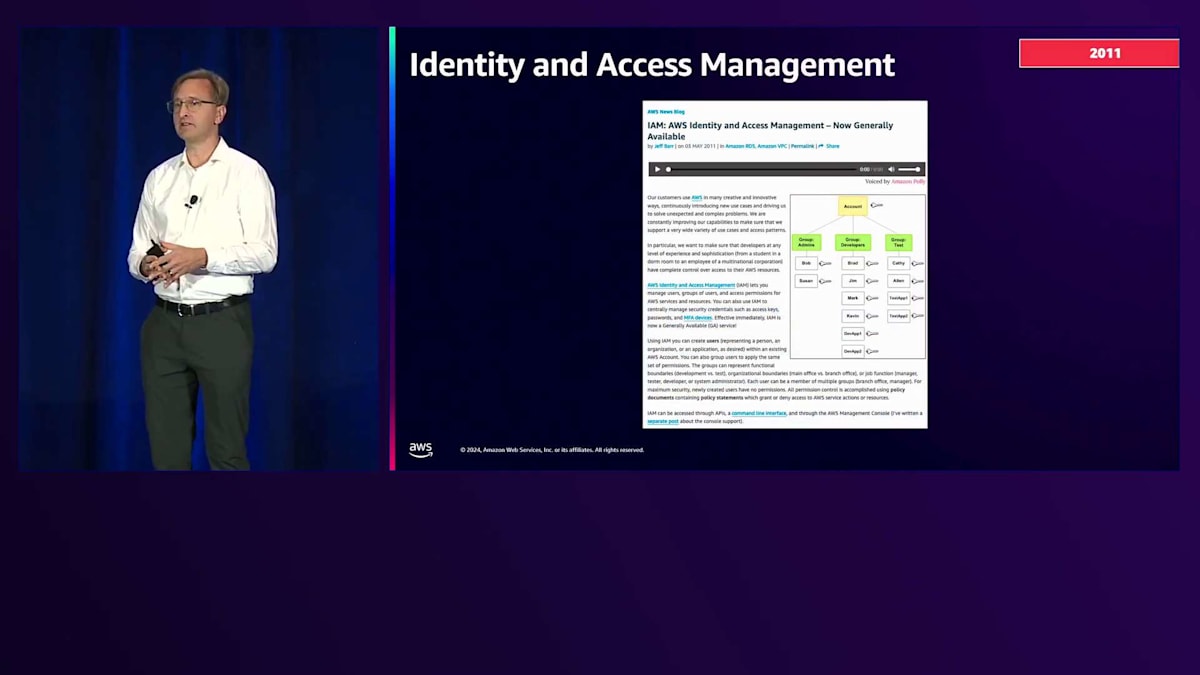The height and width of the screenshot is (675, 1200).
Task: Select the Group: Admins green box
Action: click(x=806, y=242)
